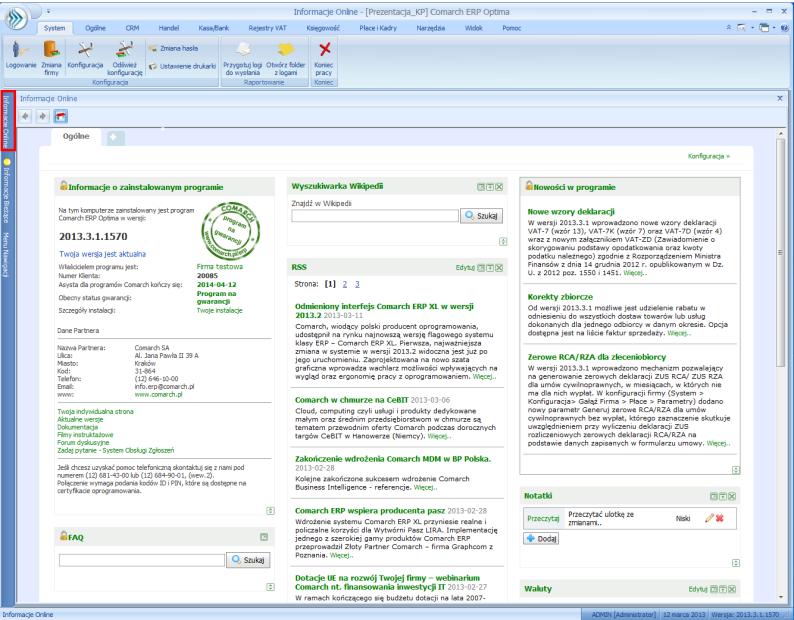Select Zmiana hasła in the ribbon

(174, 49)
